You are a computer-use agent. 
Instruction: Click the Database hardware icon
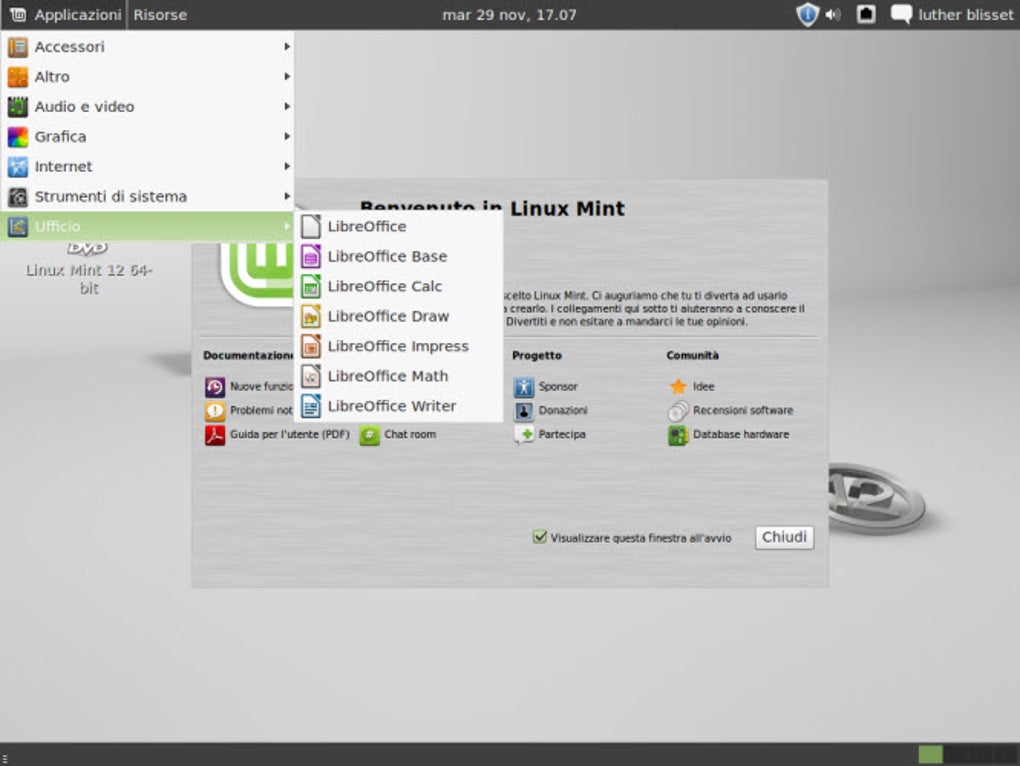[678, 435]
